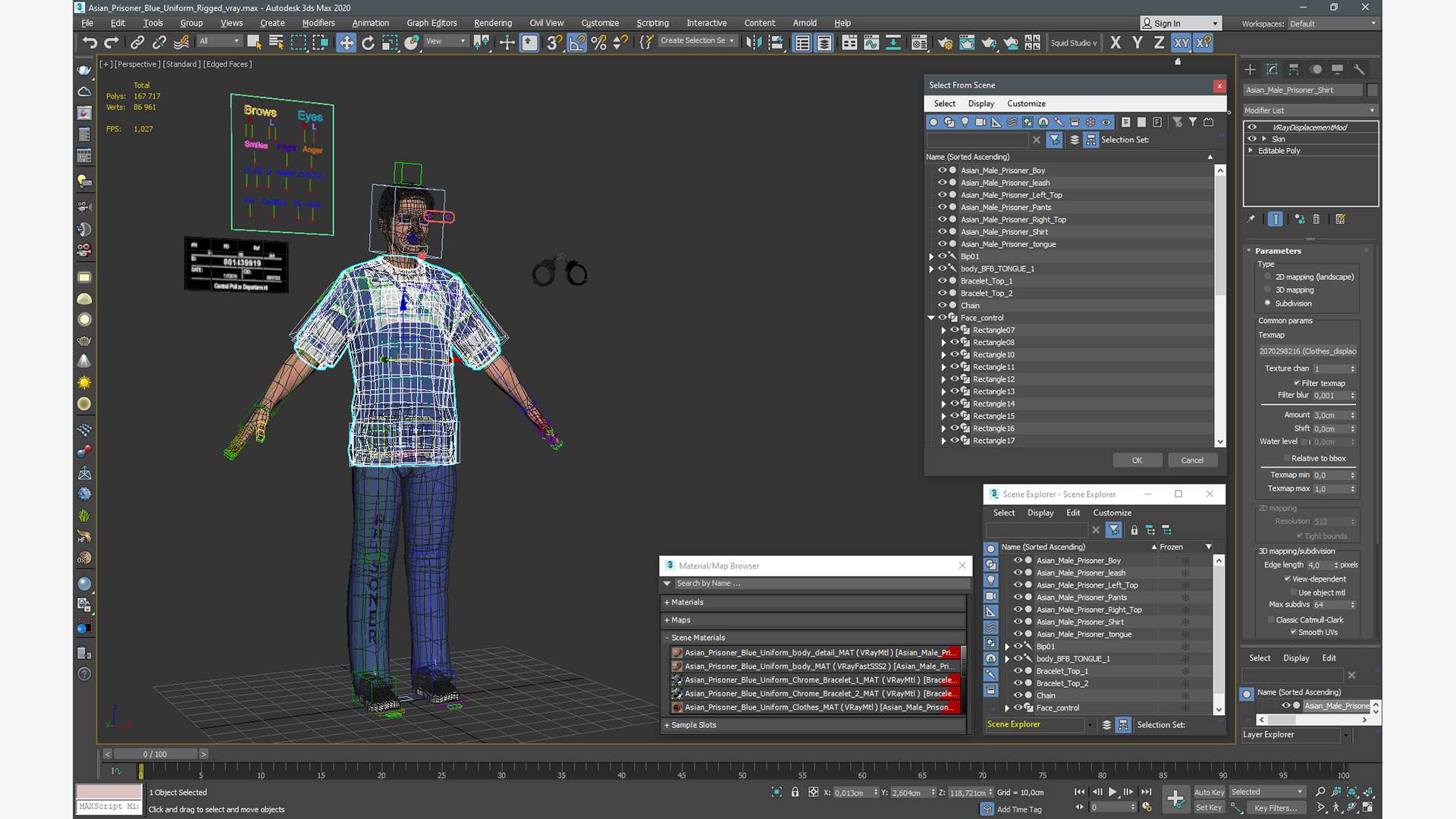Image resolution: width=1456 pixels, height=819 pixels.
Task: Restrict transform to Z axis
Action: tap(1159, 42)
